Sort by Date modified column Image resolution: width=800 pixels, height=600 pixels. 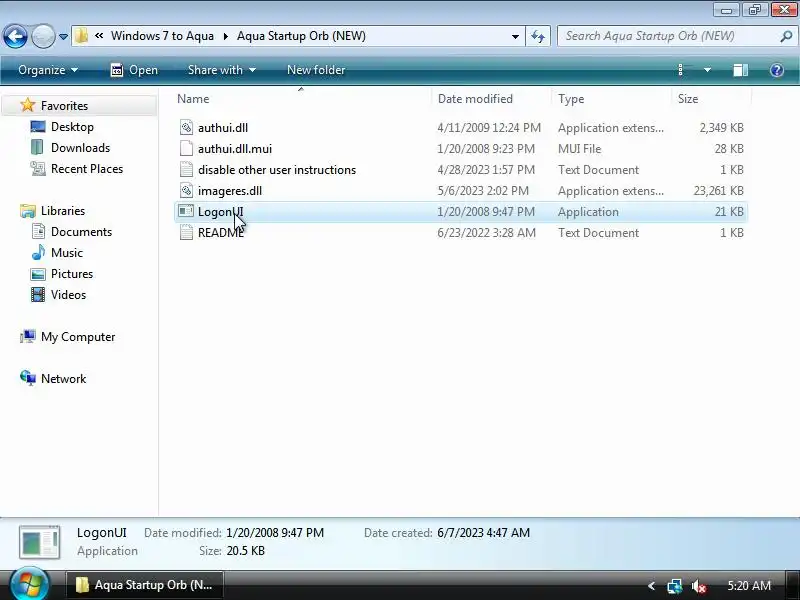pyautogui.click(x=491, y=98)
